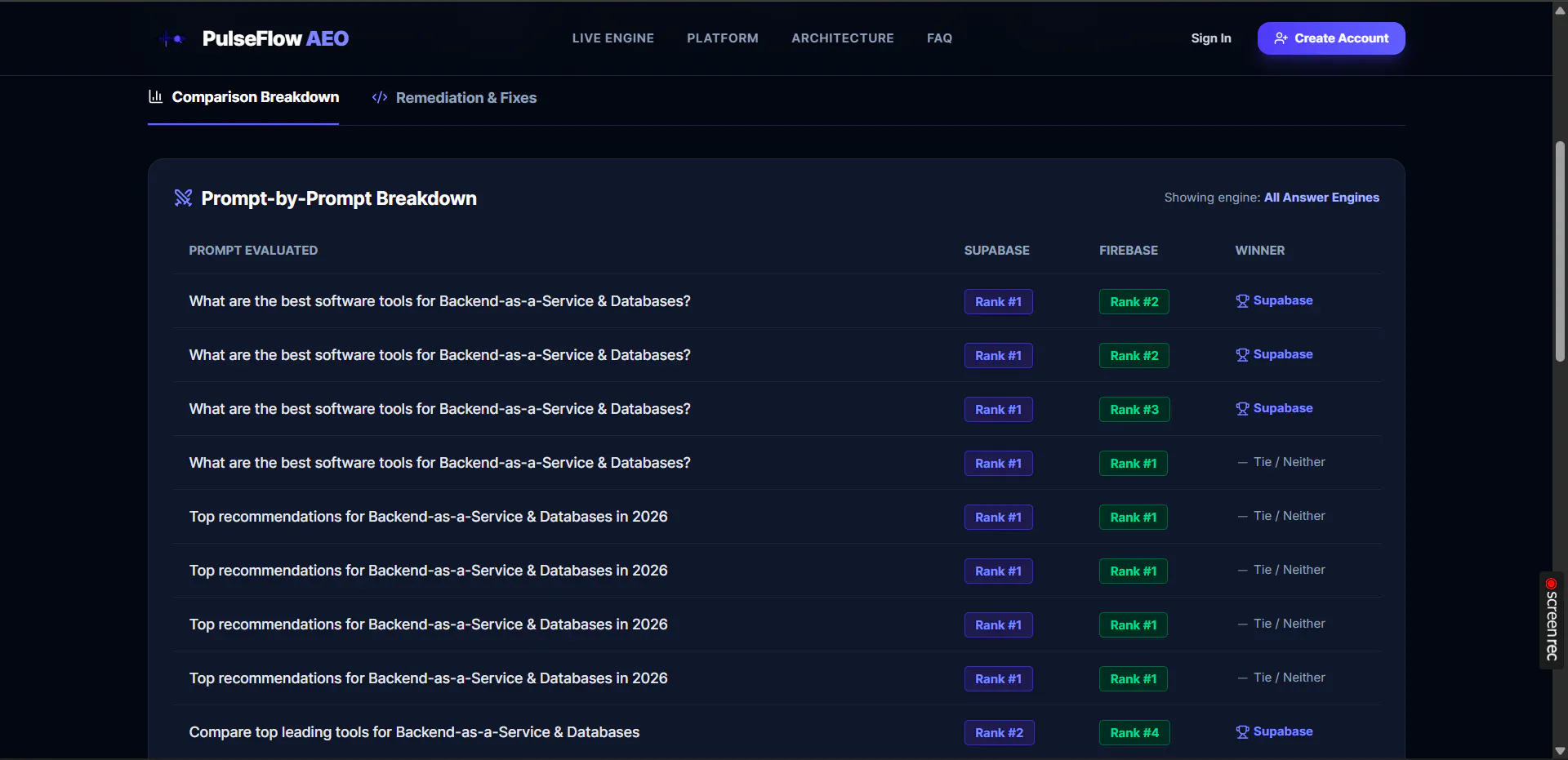Click the Sign In link
The image size is (1568, 760).
point(1211,38)
